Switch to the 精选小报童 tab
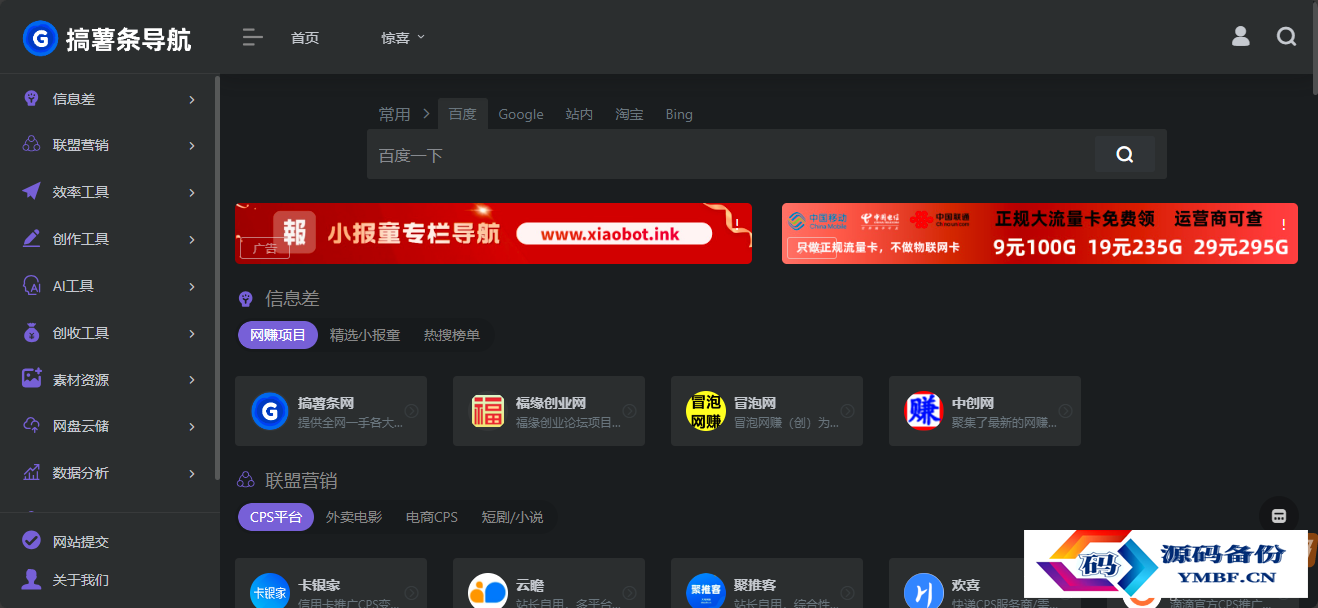1318x608 pixels. [x=365, y=335]
